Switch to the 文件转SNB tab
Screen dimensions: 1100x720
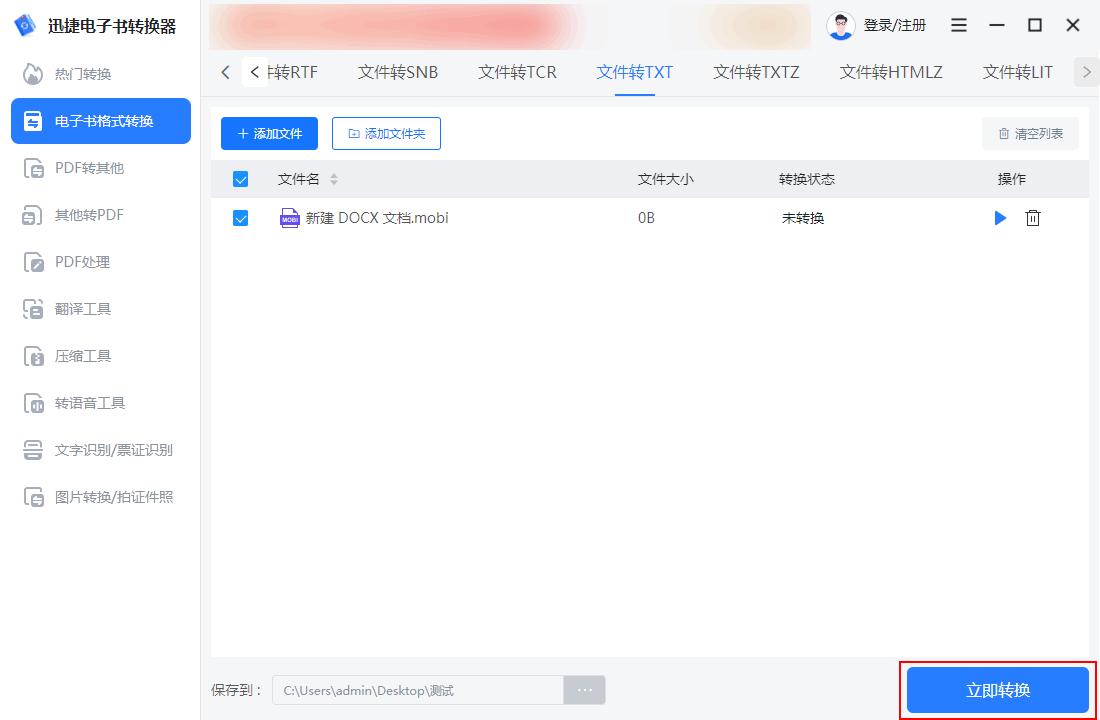pyautogui.click(x=397, y=72)
